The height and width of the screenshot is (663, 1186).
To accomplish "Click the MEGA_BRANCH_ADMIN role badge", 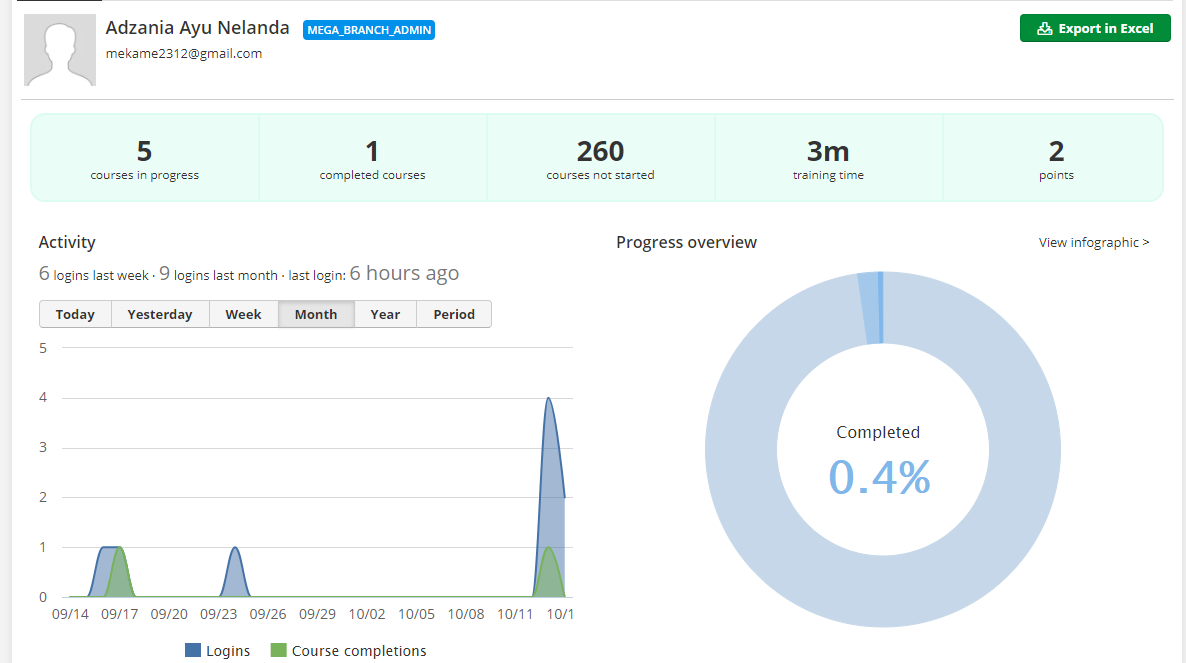I will pyautogui.click(x=369, y=30).
